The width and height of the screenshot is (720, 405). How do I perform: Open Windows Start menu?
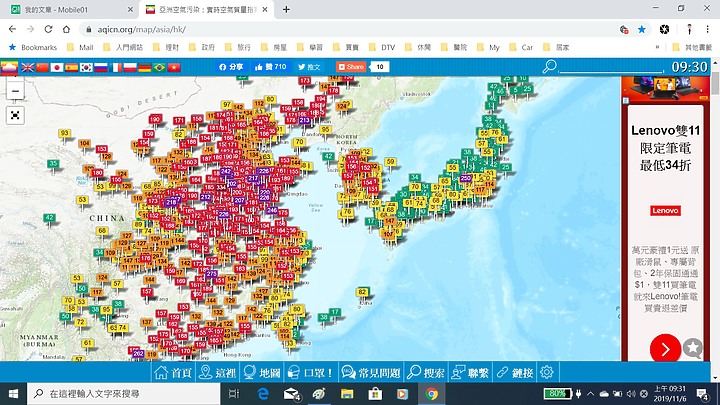[13, 394]
